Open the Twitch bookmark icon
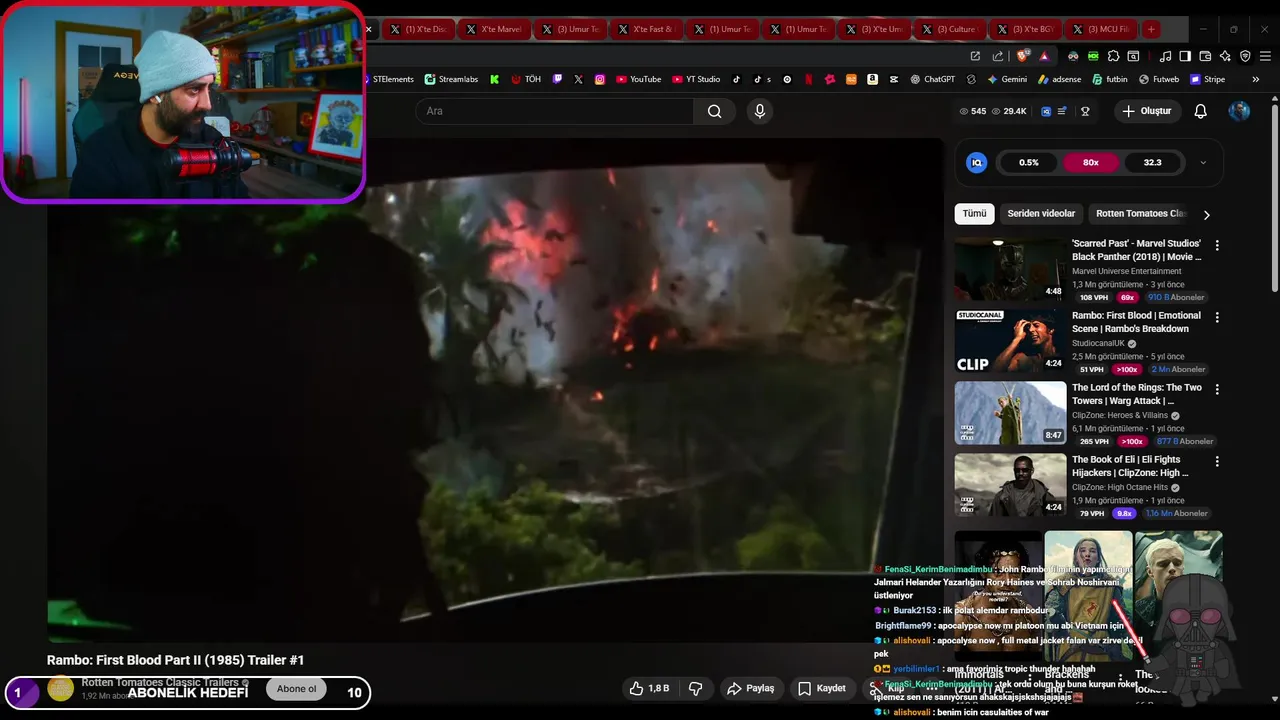Viewport: 1280px width, 720px height. (x=557, y=79)
